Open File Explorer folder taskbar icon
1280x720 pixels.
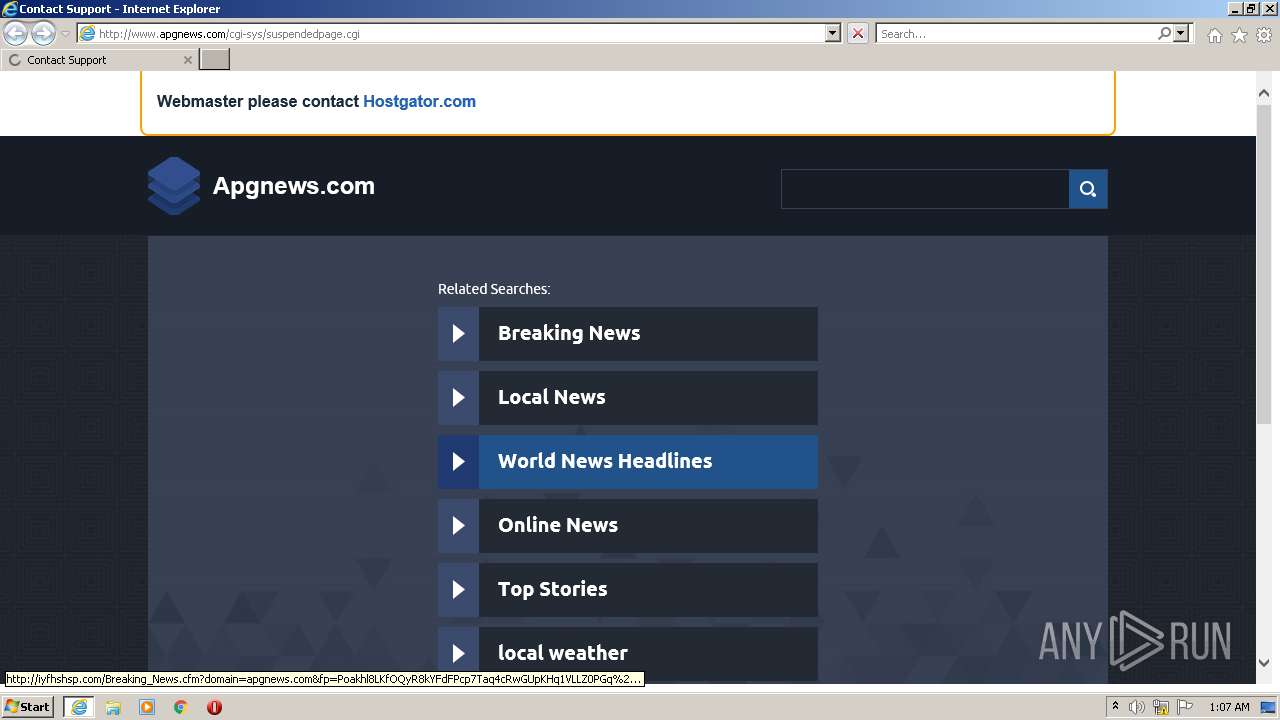(113, 707)
